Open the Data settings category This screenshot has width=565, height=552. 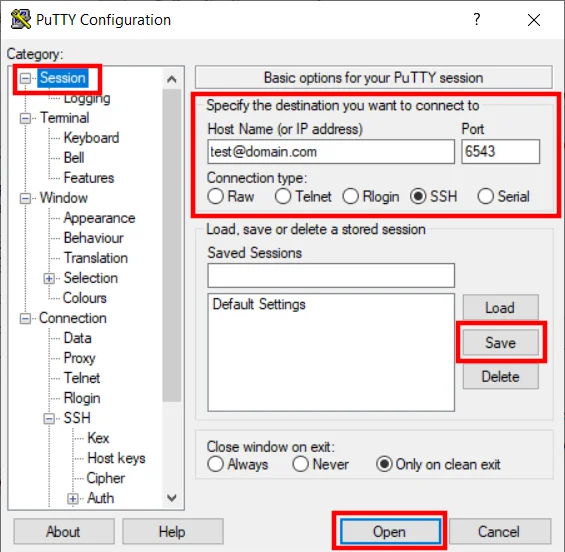[x=77, y=338]
